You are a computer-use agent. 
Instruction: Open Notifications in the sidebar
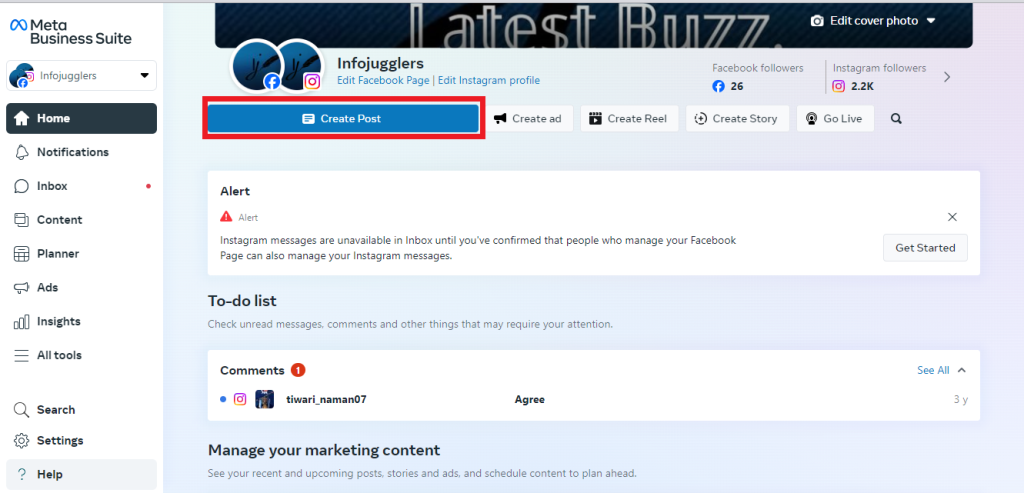tap(82, 152)
